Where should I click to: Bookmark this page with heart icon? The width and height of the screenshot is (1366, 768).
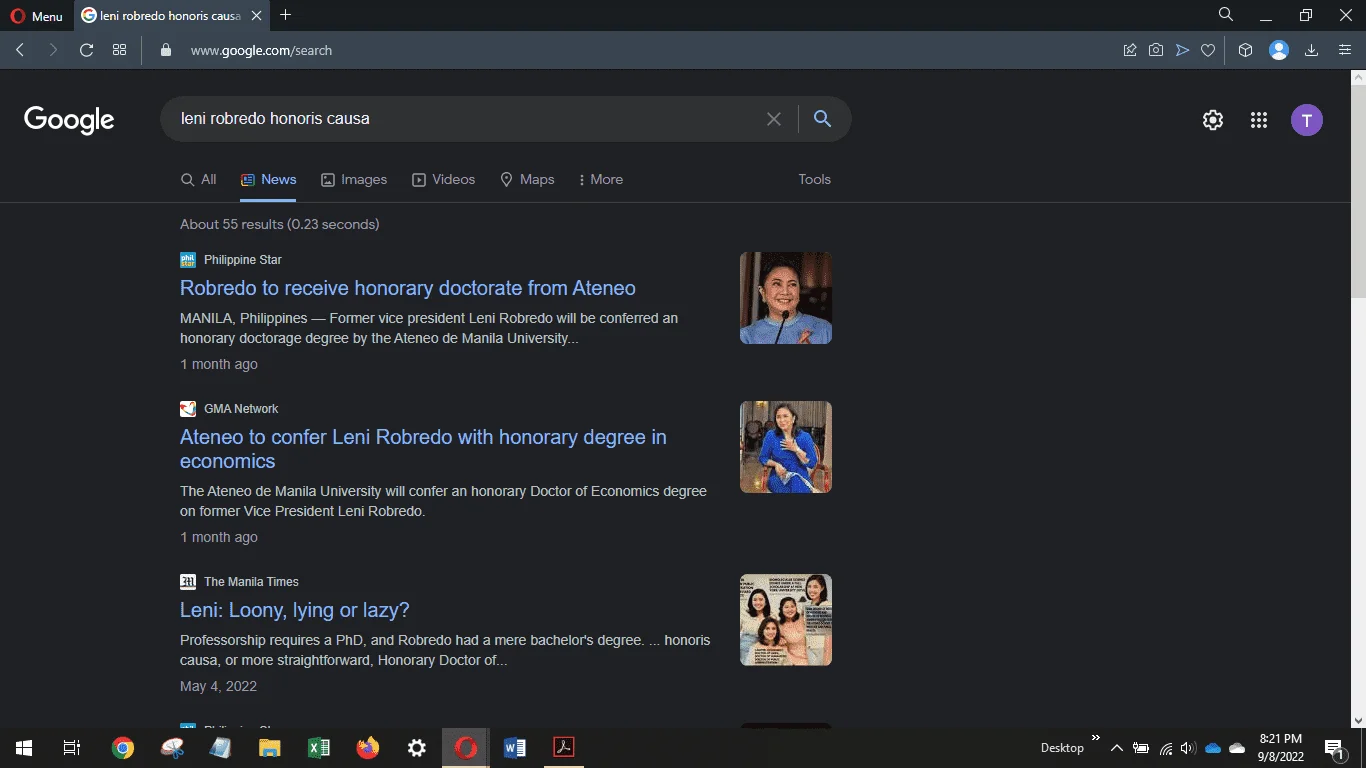point(1208,50)
